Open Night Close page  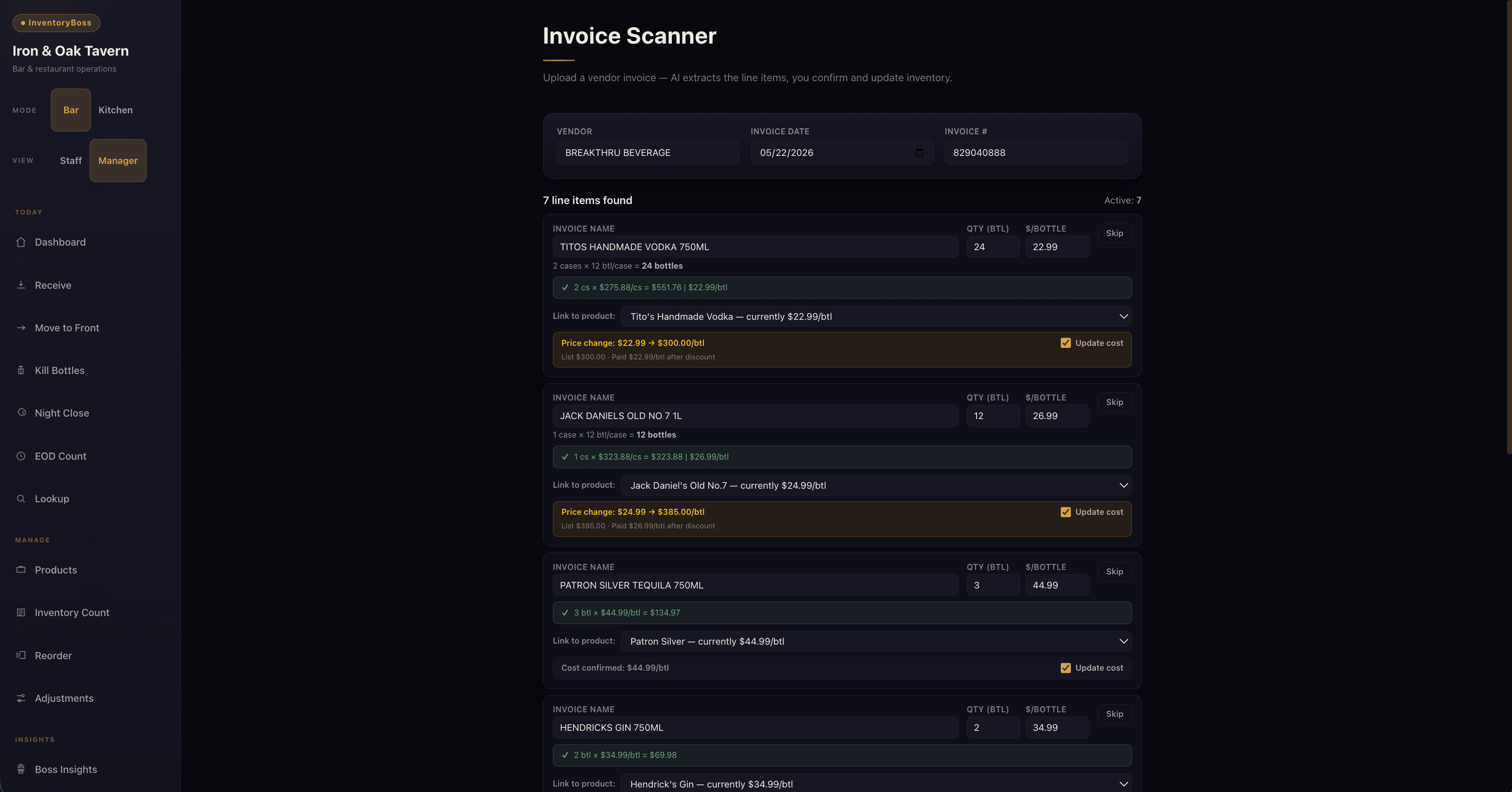pyautogui.click(x=90, y=413)
